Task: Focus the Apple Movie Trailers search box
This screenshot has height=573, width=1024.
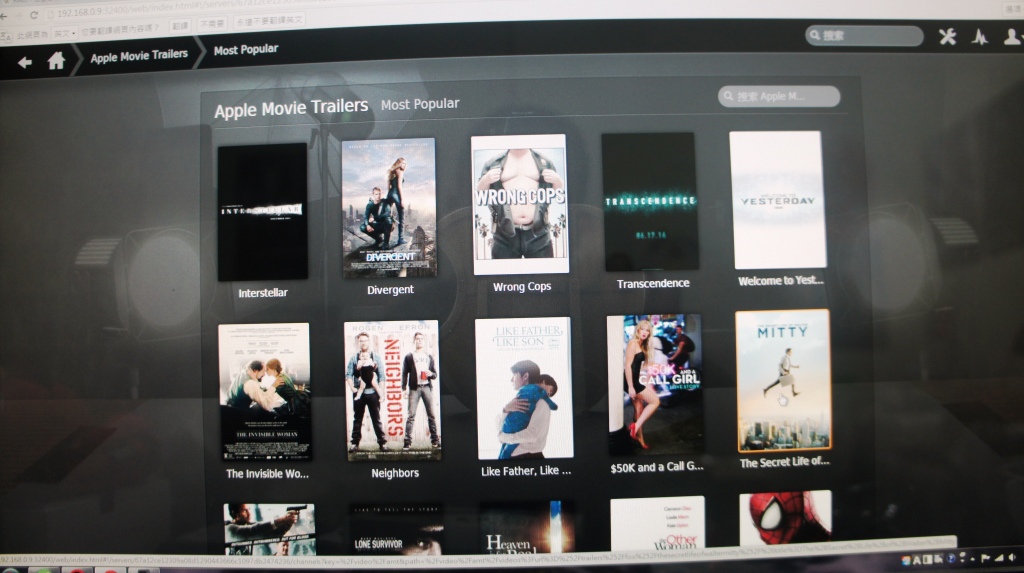Action: click(778, 97)
